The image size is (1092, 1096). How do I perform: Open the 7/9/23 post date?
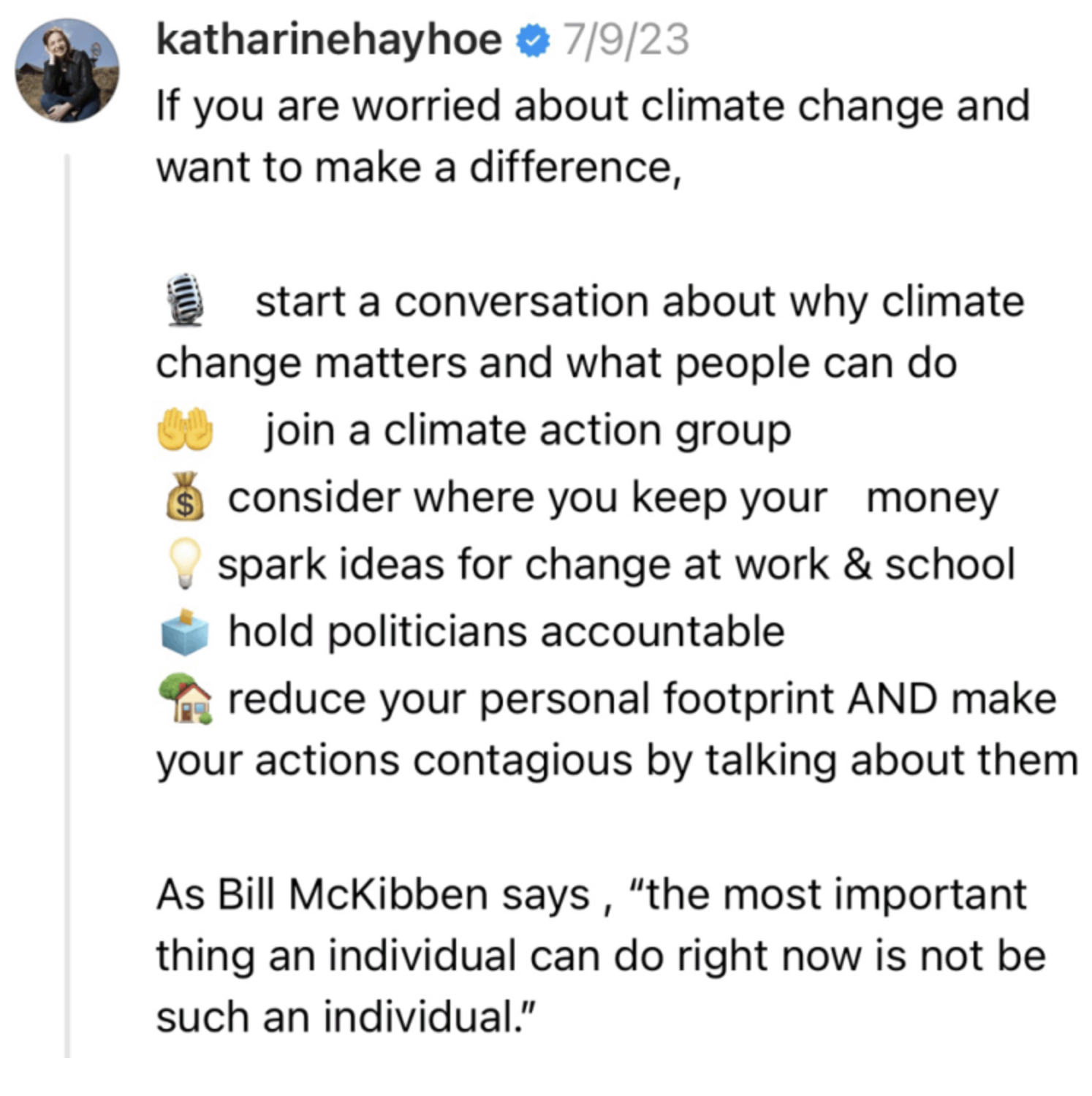coord(625,40)
